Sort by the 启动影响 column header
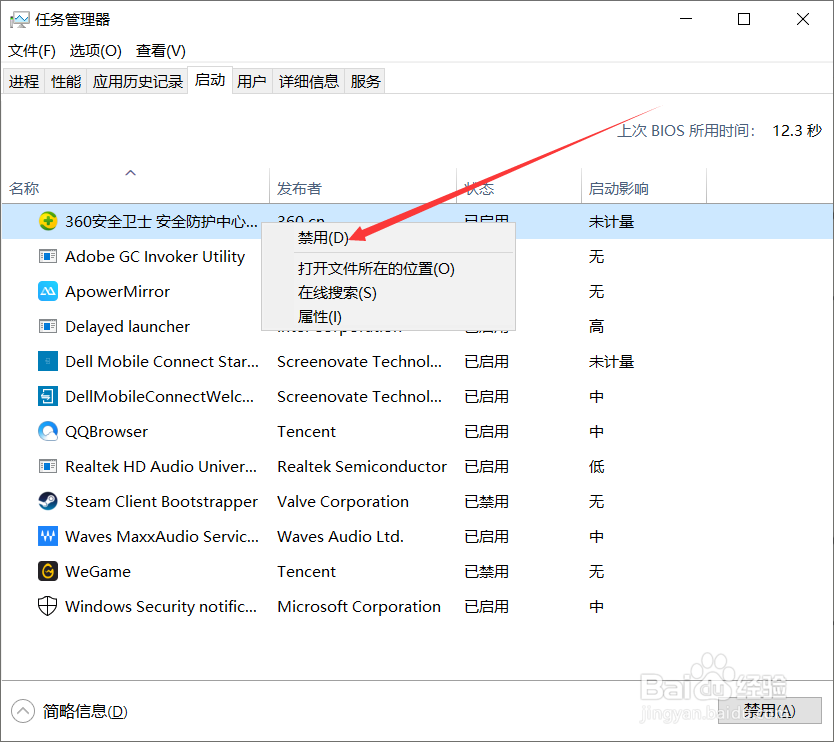This screenshot has height=742, width=834. pyautogui.click(x=644, y=186)
